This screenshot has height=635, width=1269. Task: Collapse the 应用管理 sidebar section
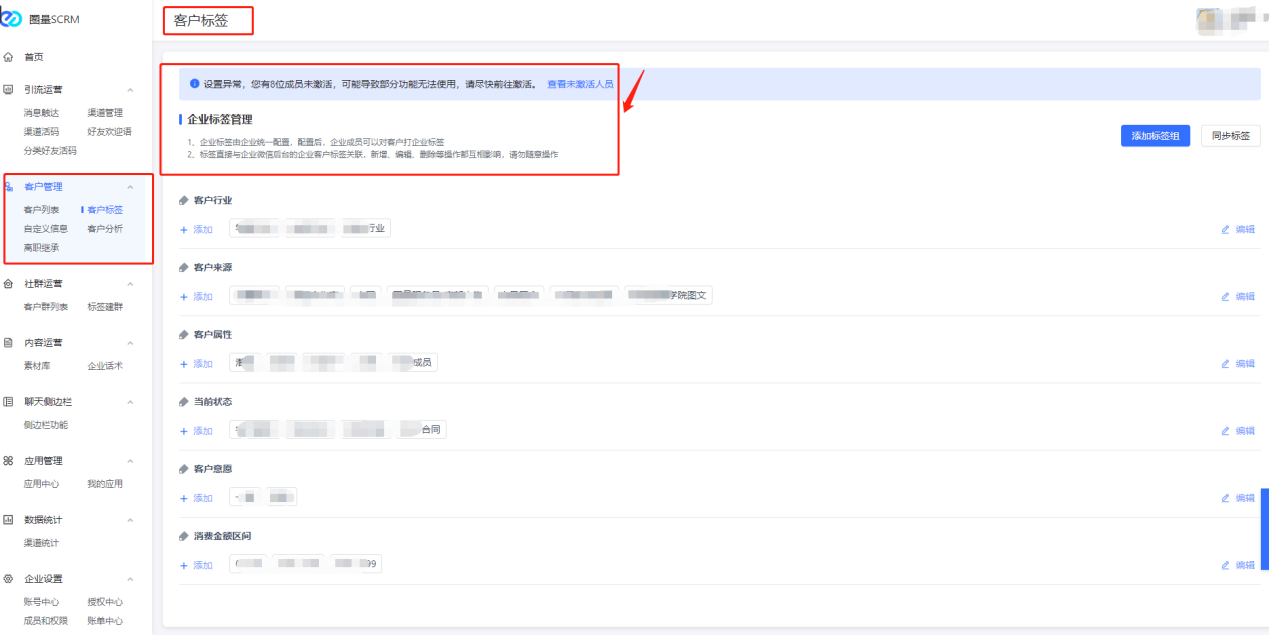point(130,461)
